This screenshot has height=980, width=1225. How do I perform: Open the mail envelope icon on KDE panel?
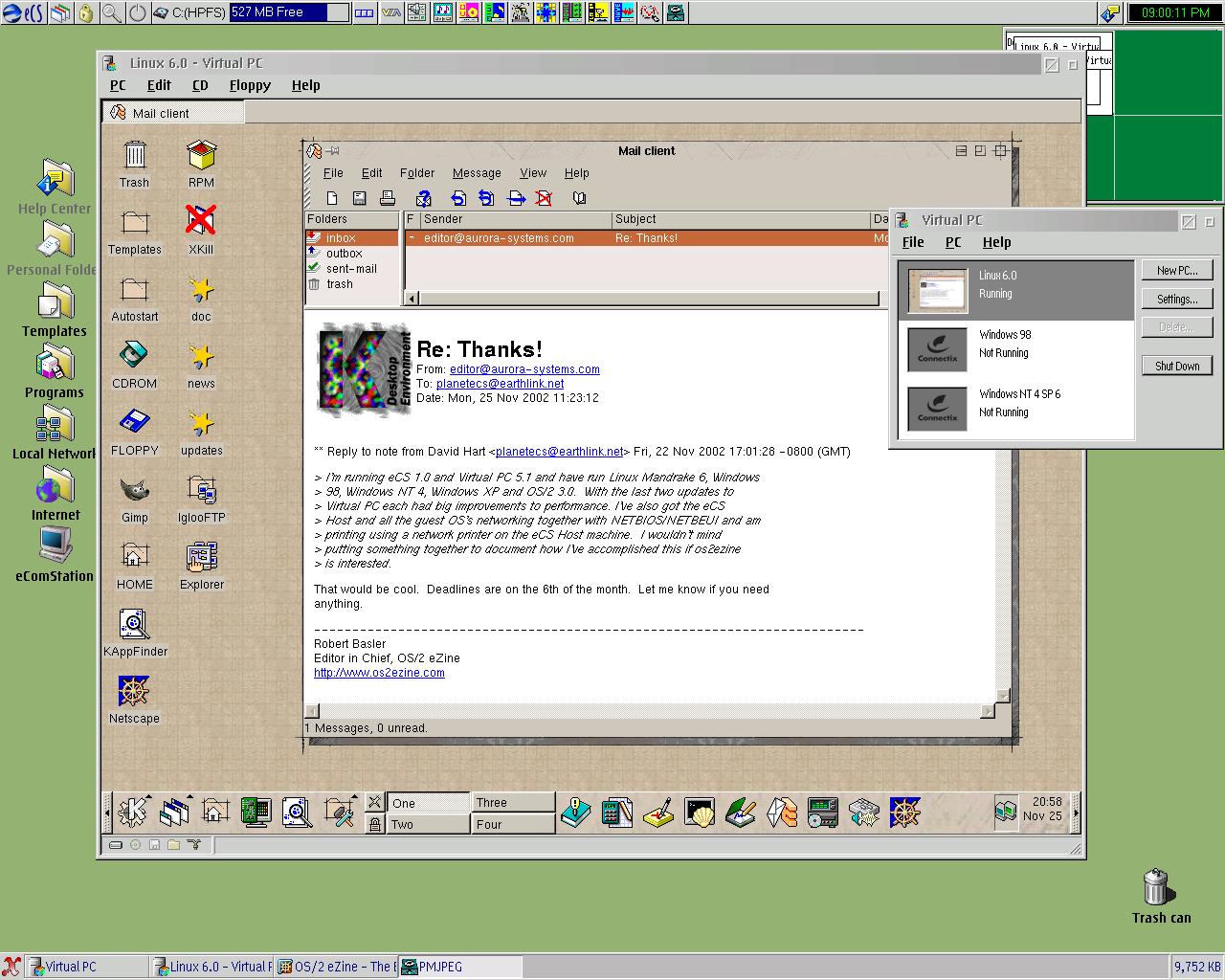[x=781, y=813]
